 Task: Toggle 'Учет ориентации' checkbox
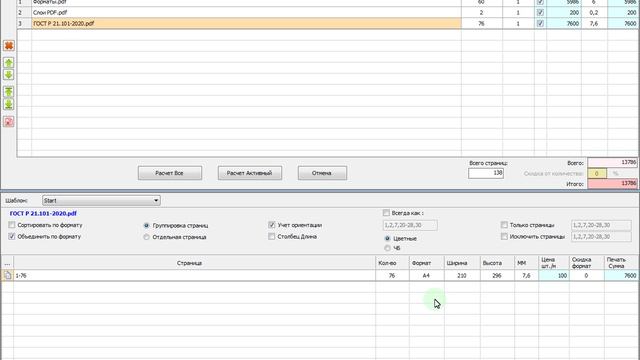coord(272,225)
